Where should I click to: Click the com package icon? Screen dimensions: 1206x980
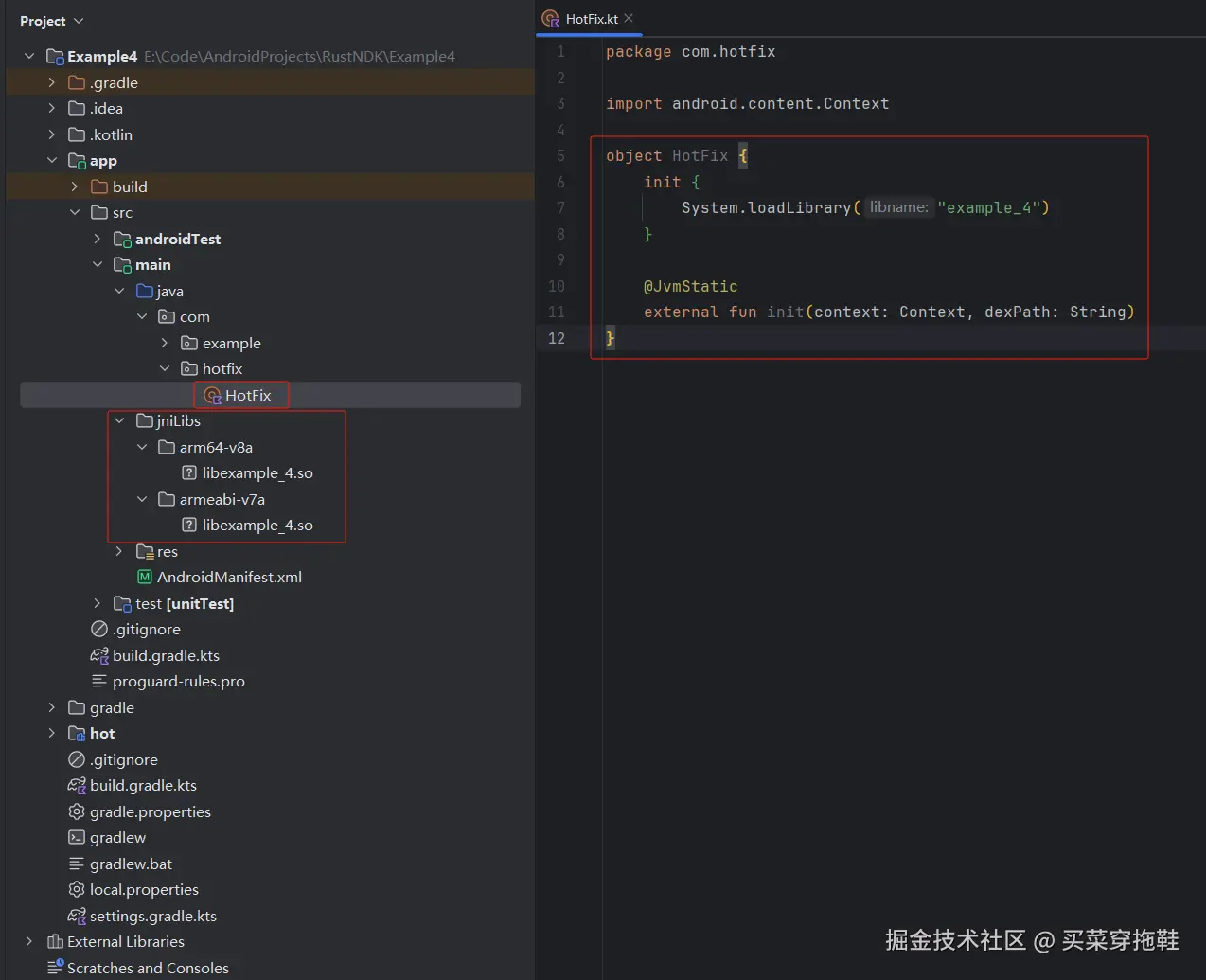(167, 316)
